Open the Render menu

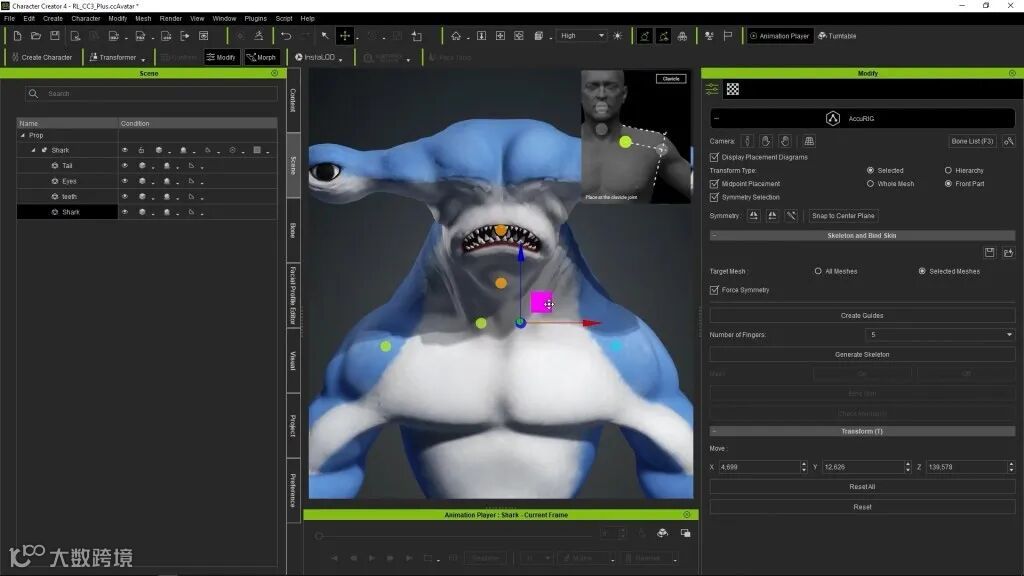(170, 18)
